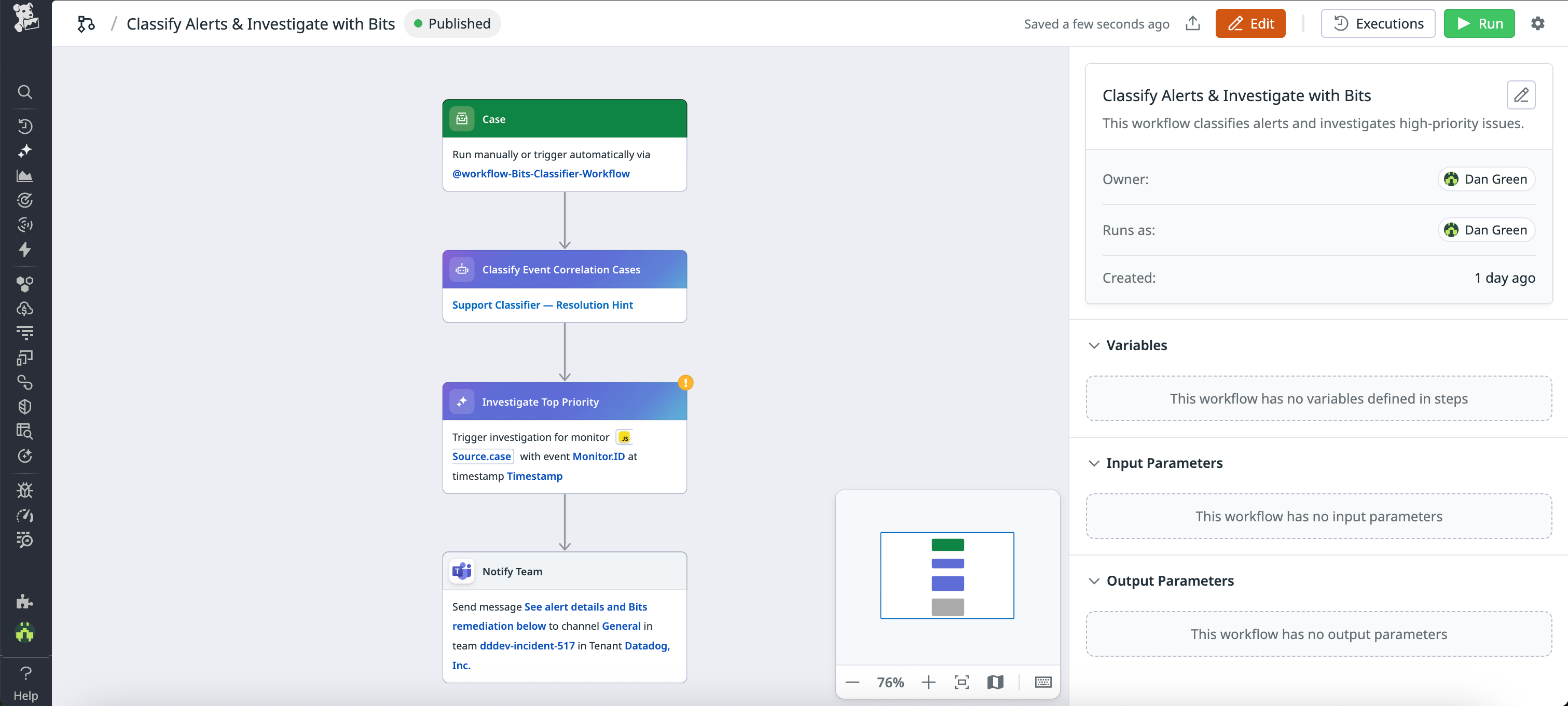
Task: Collapse the Output Parameters section
Action: pyautogui.click(x=1094, y=580)
